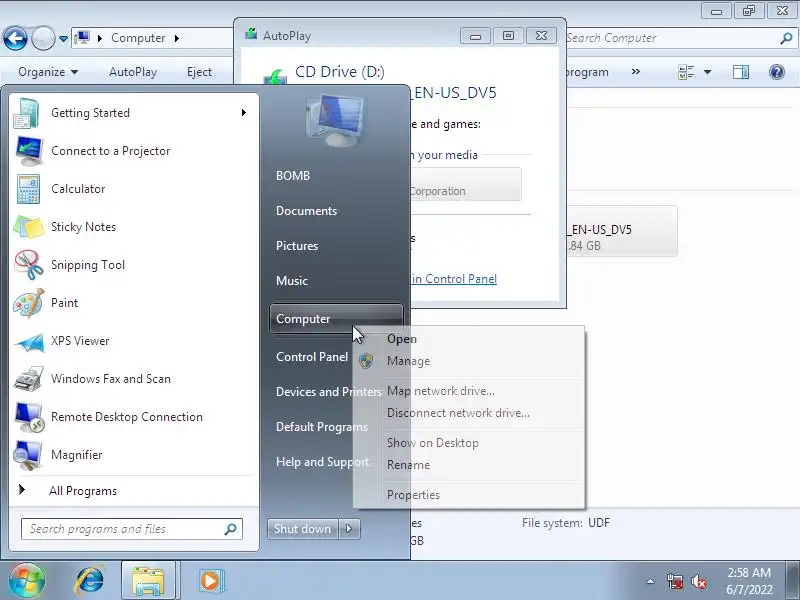Show hidden tray icons arrow
This screenshot has width=800, height=600.
coord(651,581)
